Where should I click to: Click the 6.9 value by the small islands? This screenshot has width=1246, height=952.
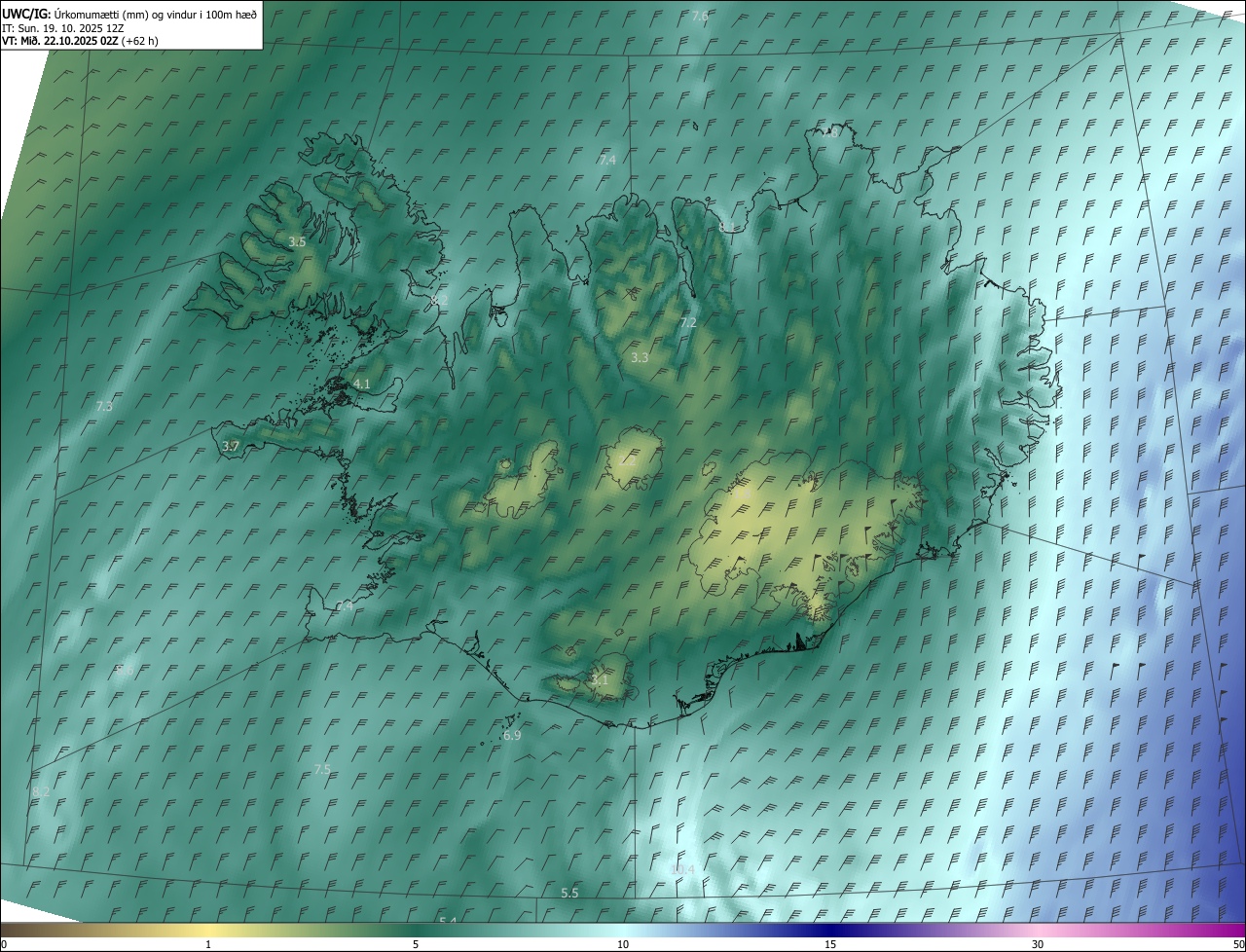[x=512, y=736]
